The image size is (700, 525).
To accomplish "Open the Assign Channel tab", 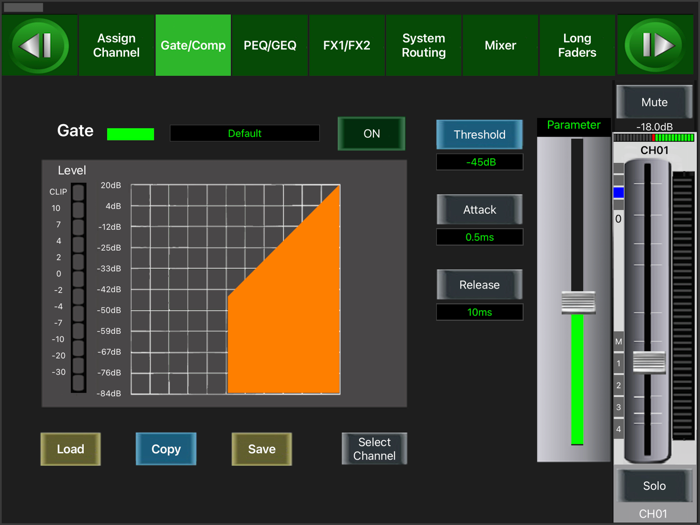I will click(116, 45).
